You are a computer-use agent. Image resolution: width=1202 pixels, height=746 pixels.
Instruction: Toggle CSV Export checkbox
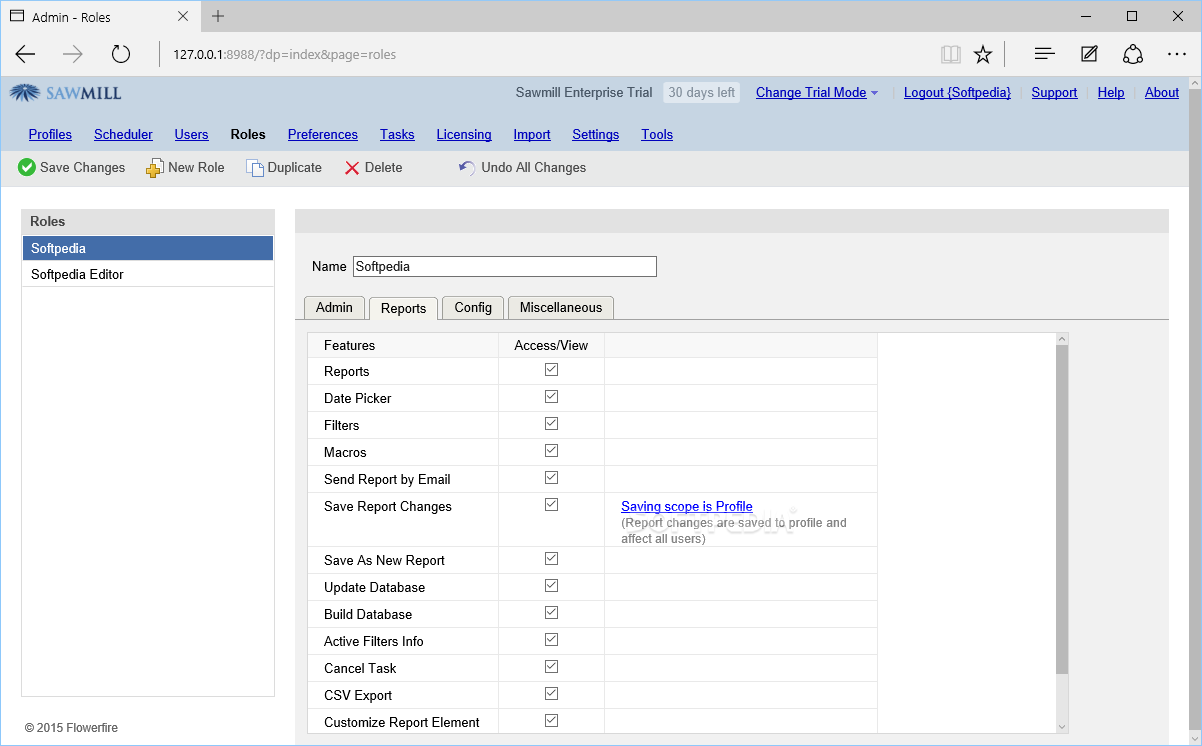pyautogui.click(x=551, y=694)
